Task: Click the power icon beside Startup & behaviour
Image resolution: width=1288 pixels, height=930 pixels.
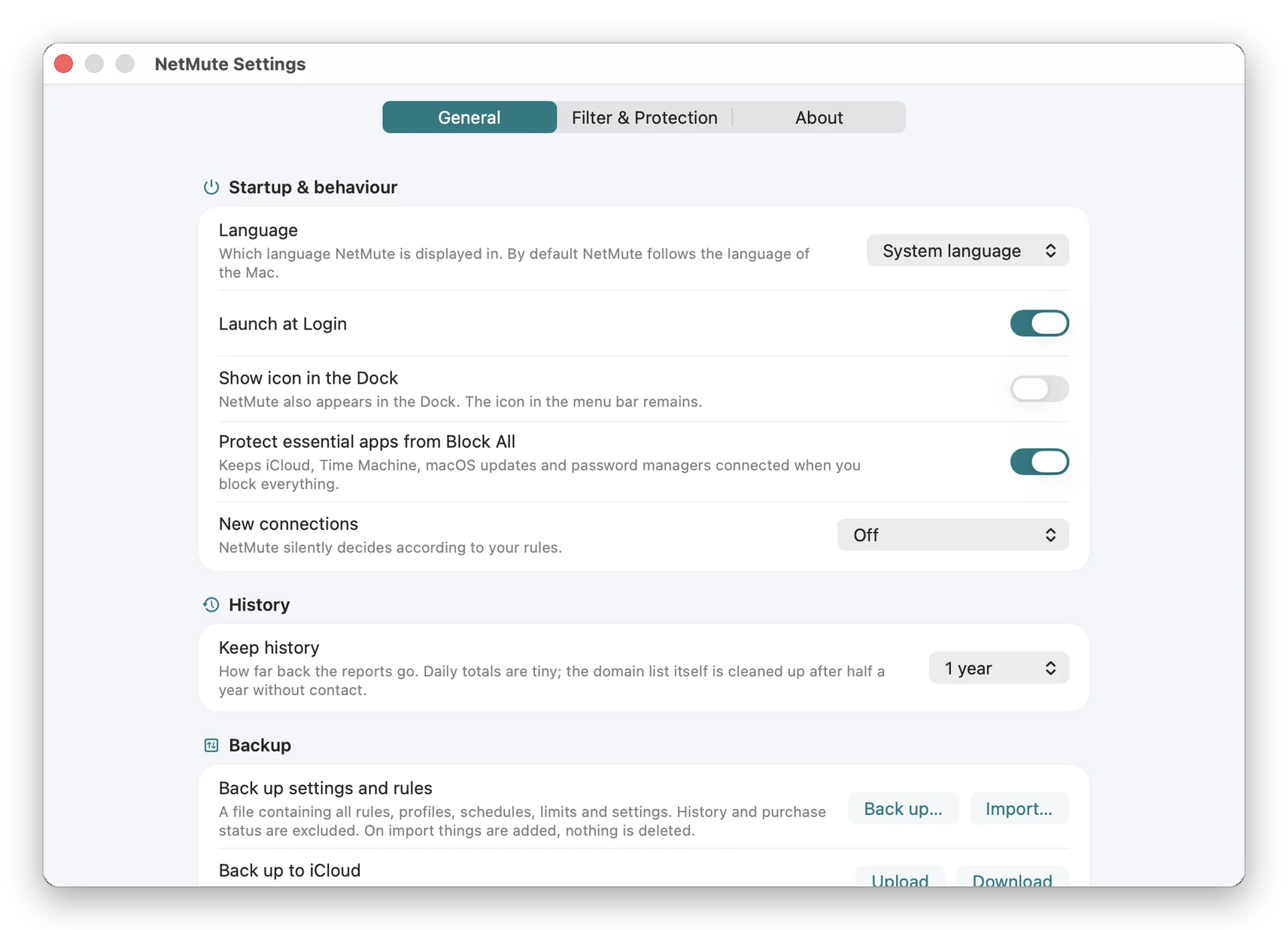Action: point(211,187)
